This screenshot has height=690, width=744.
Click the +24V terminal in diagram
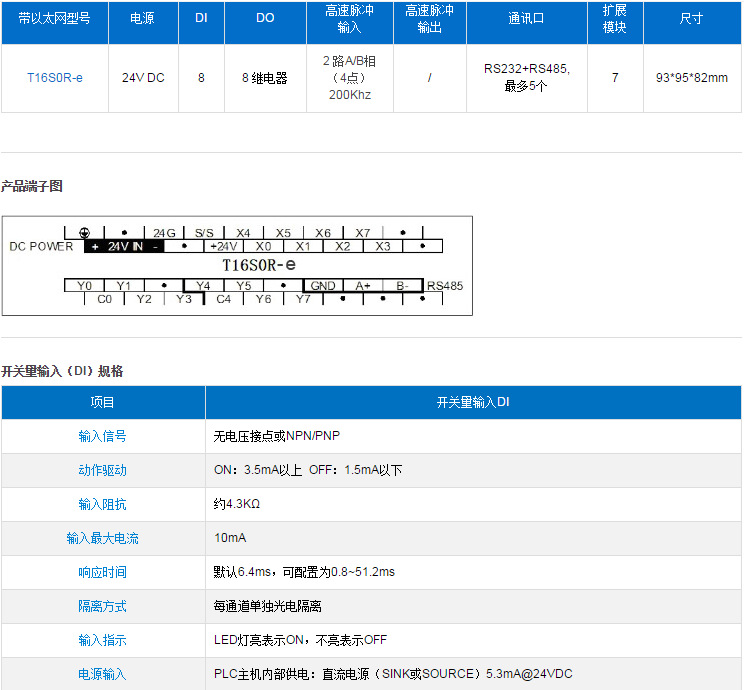[223, 247]
